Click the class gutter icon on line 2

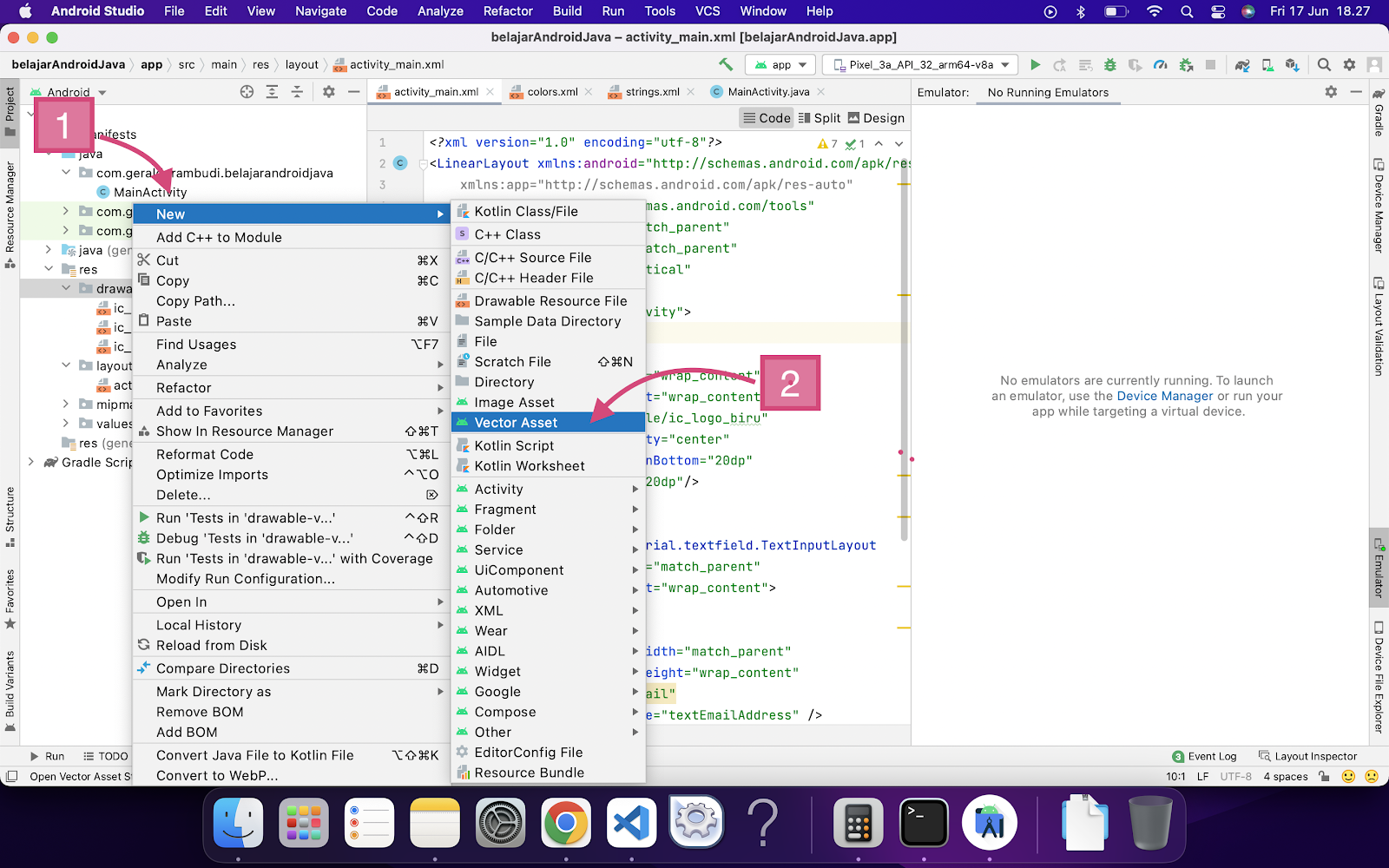point(400,163)
